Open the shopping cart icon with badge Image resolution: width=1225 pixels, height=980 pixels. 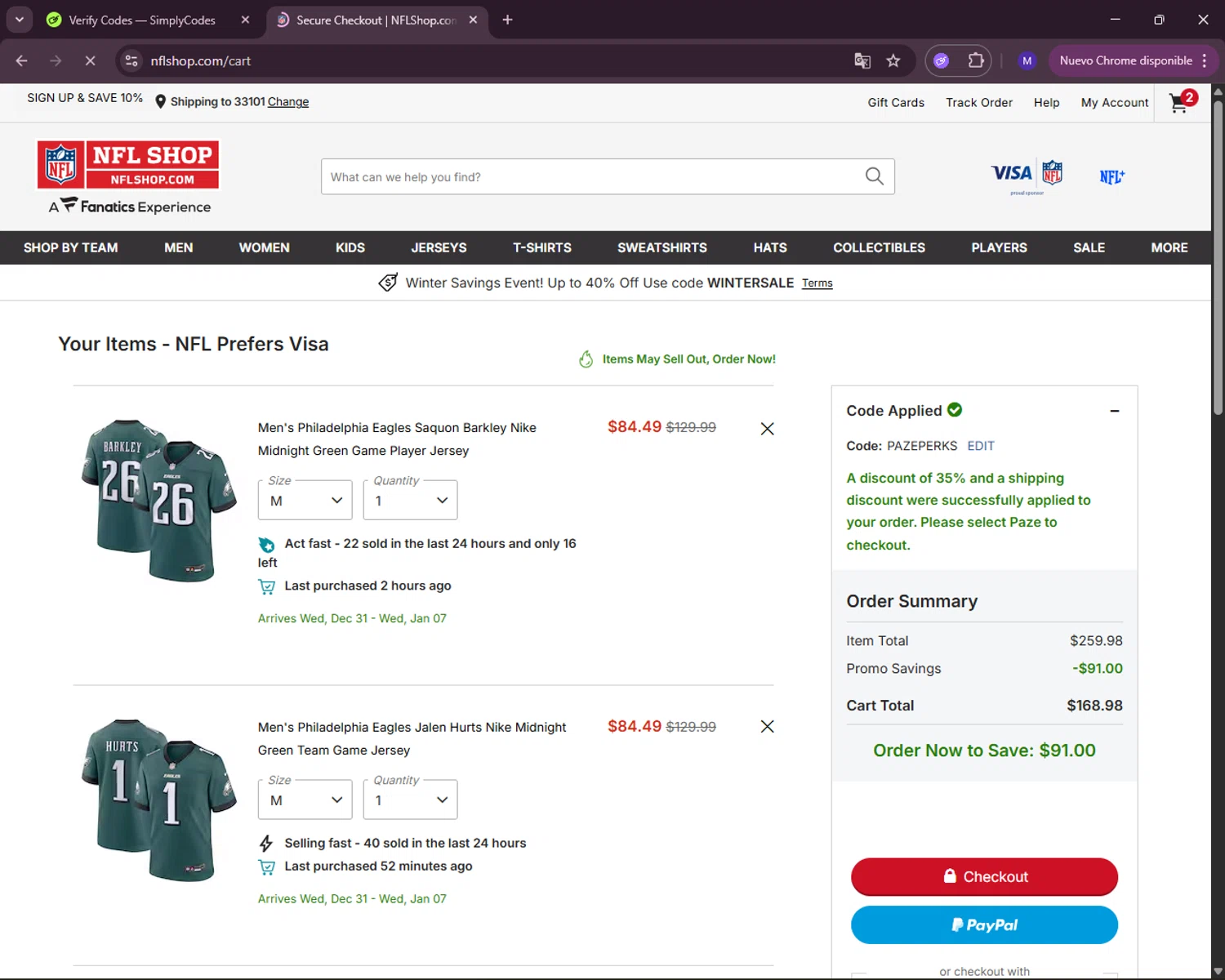point(1182,101)
